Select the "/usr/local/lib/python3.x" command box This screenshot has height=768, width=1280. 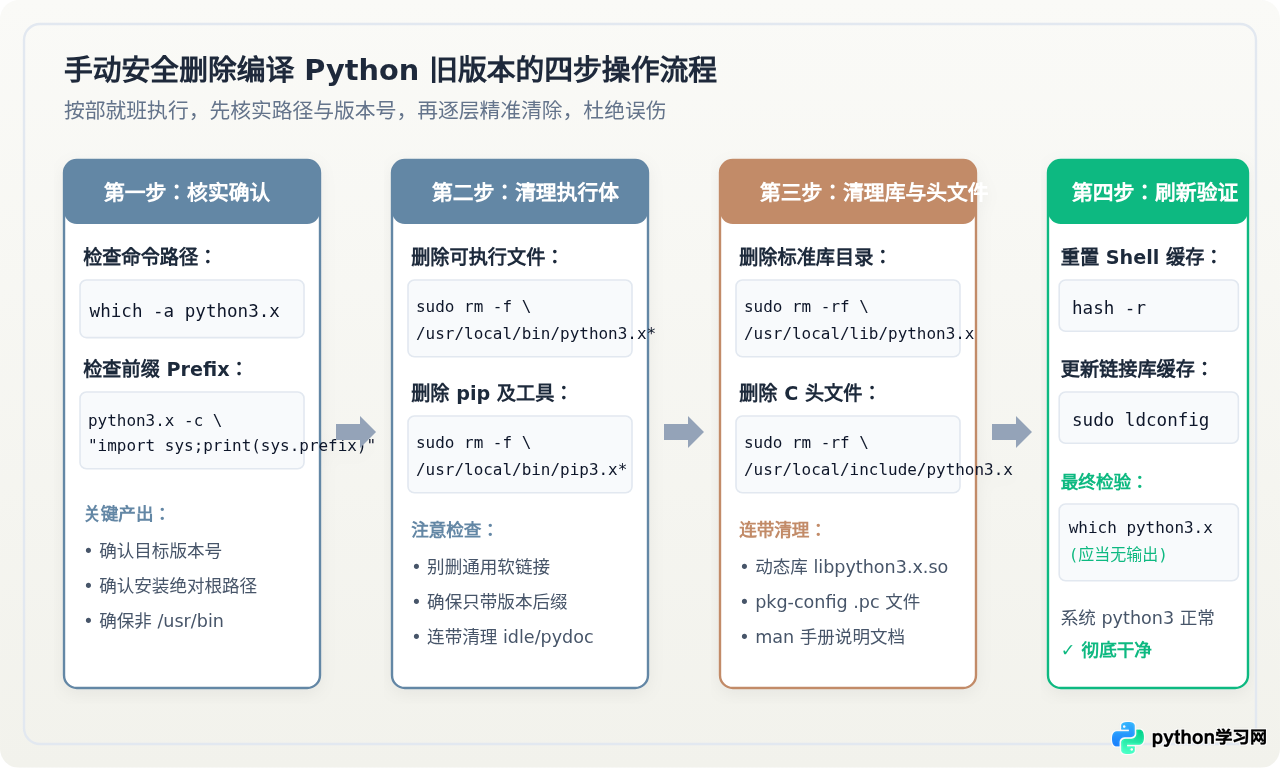point(848,319)
